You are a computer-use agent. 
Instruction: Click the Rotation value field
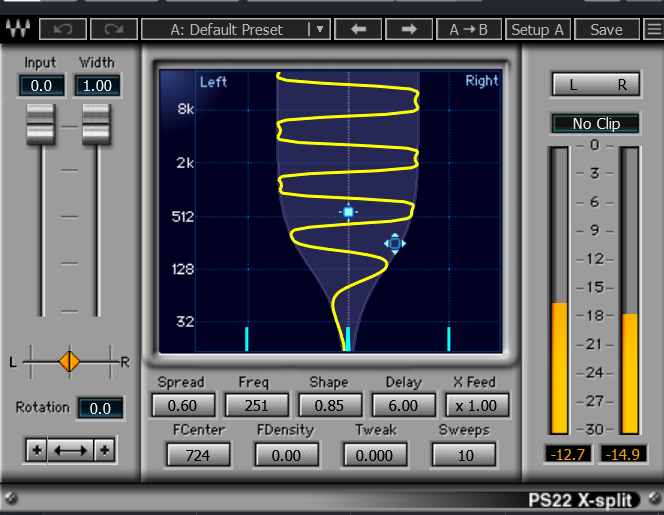coord(100,408)
